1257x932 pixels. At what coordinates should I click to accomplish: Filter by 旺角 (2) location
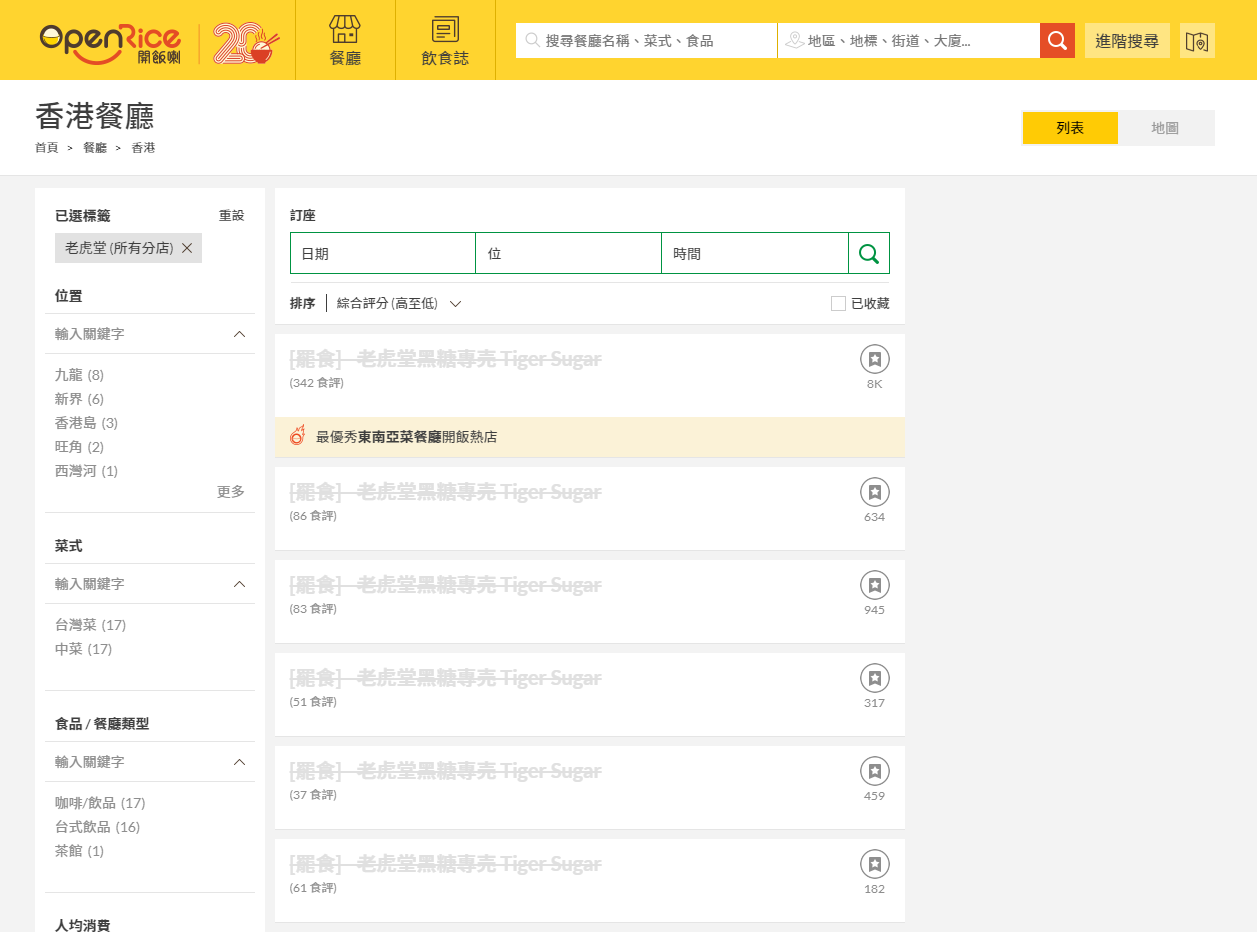click(79, 447)
